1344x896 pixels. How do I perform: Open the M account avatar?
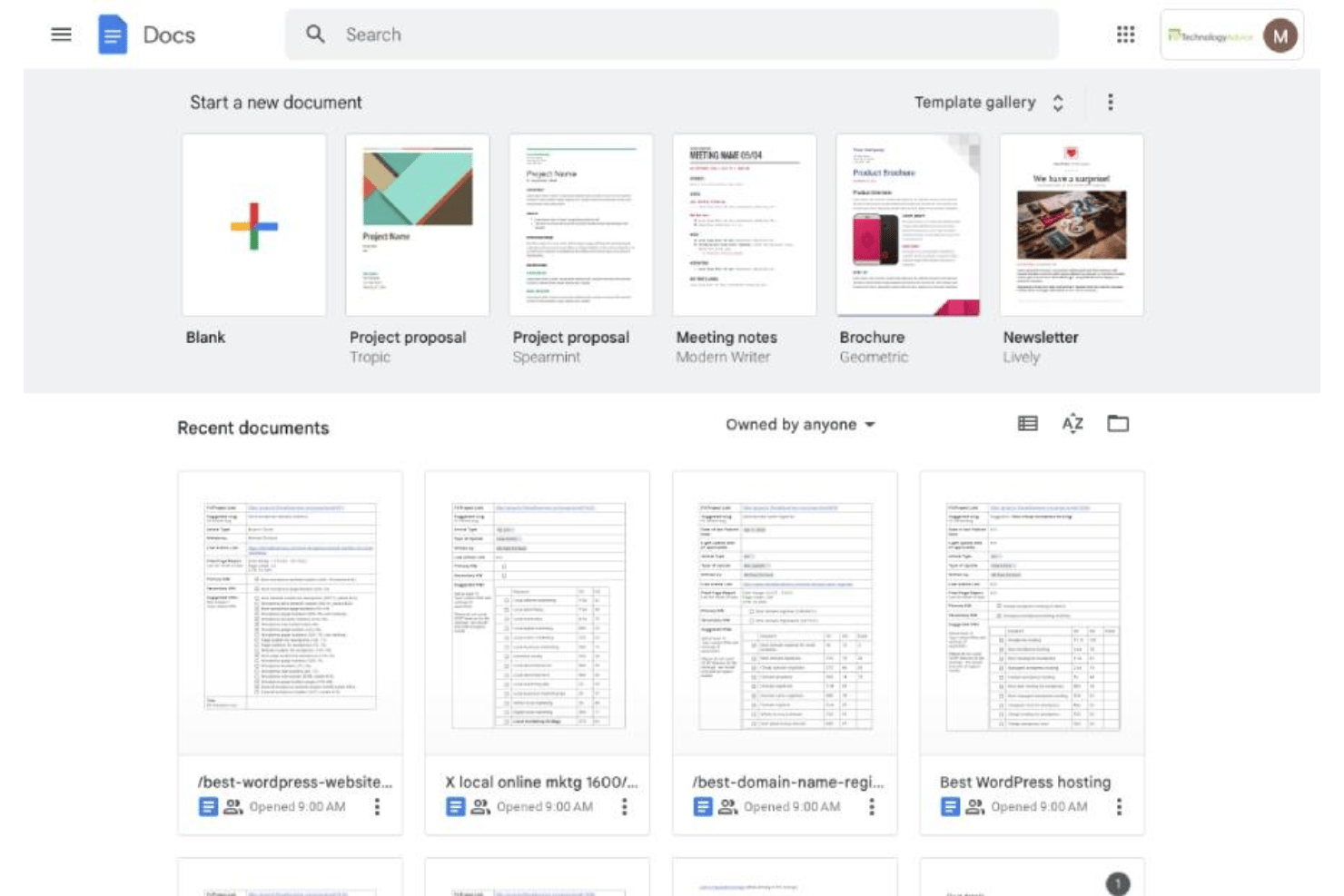[1280, 35]
